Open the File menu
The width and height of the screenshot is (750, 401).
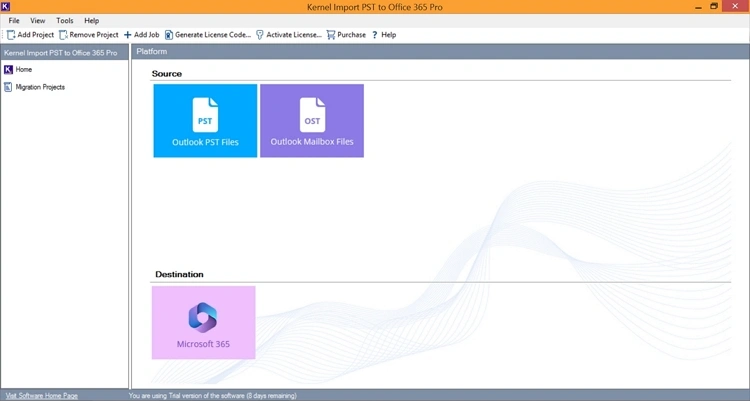click(14, 21)
